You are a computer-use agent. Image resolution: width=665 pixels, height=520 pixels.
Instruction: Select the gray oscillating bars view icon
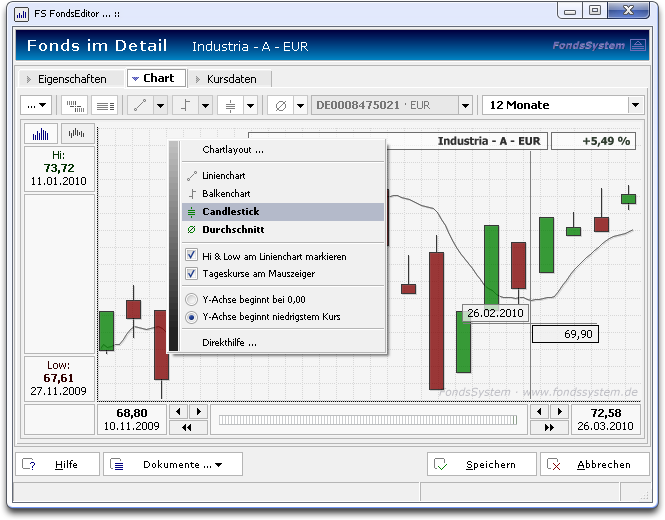[77, 134]
